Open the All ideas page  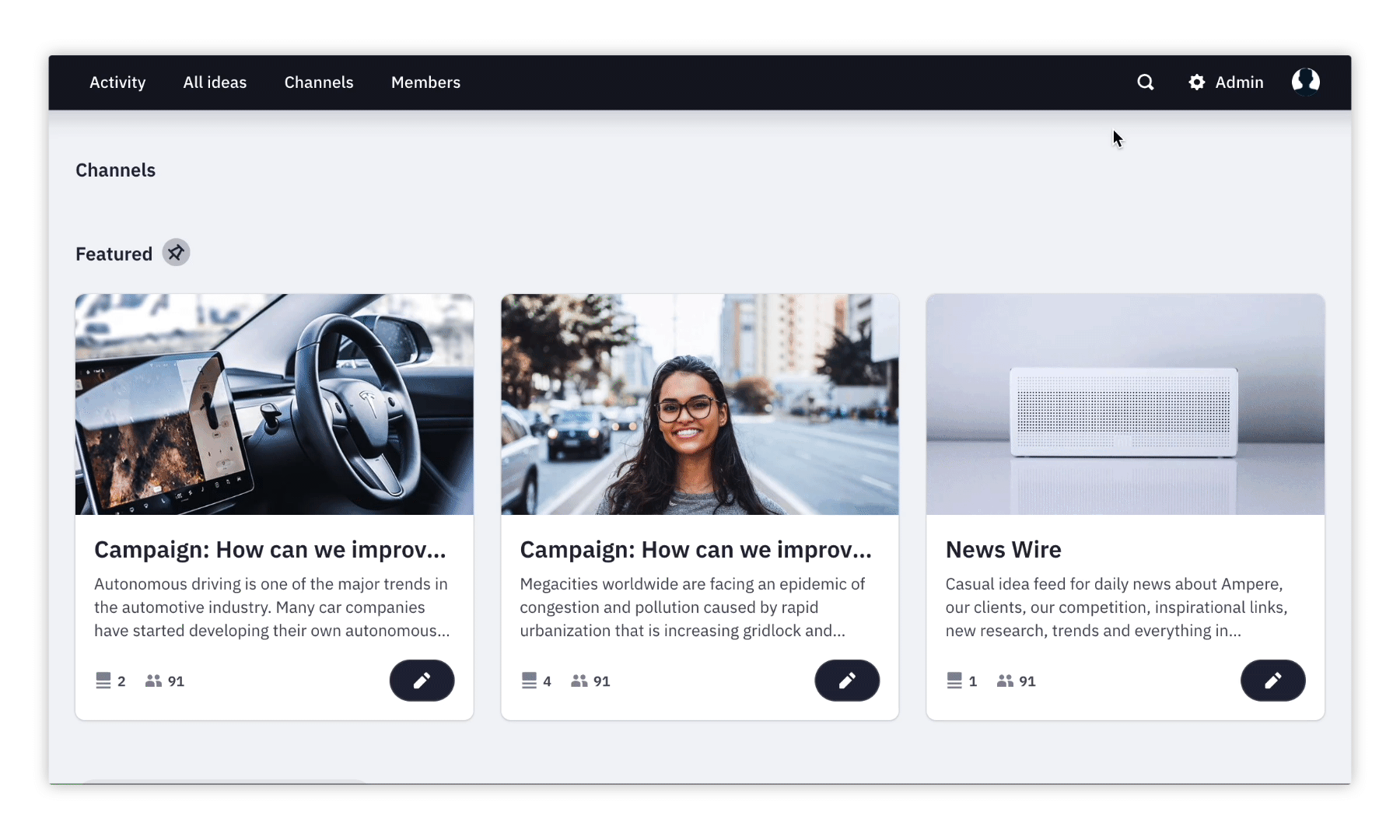[x=215, y=82]
